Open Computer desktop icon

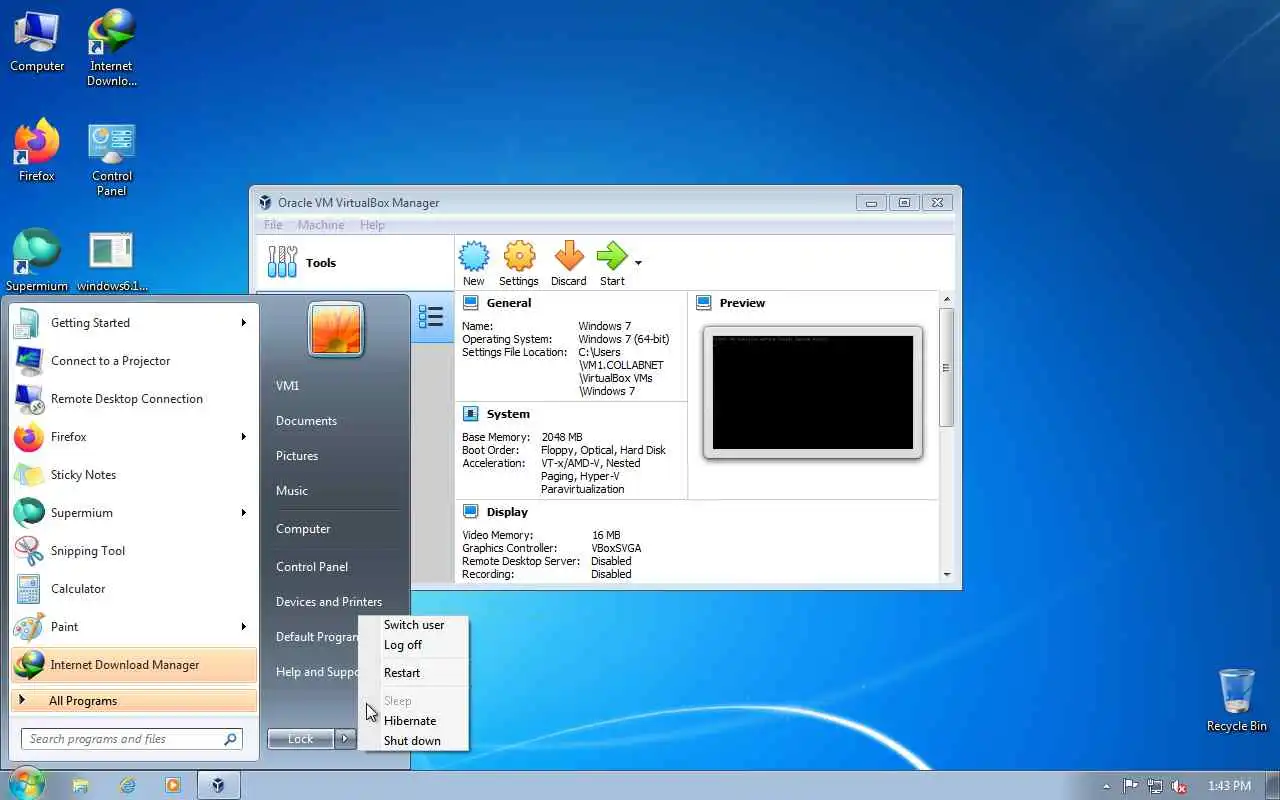coord(37,42)
